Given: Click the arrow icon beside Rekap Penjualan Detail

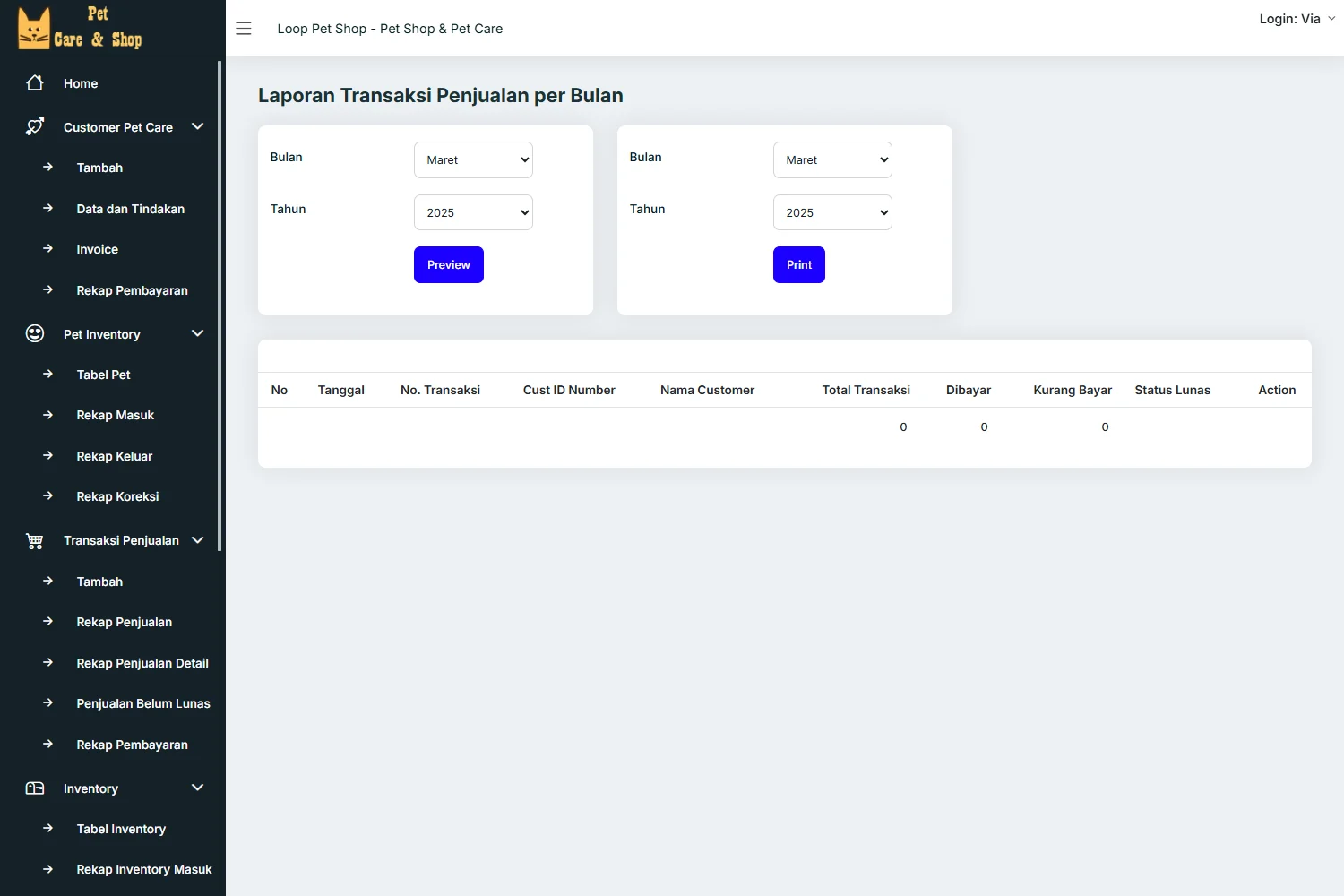Looking at the screenshot, I should [x=48, y=663].
